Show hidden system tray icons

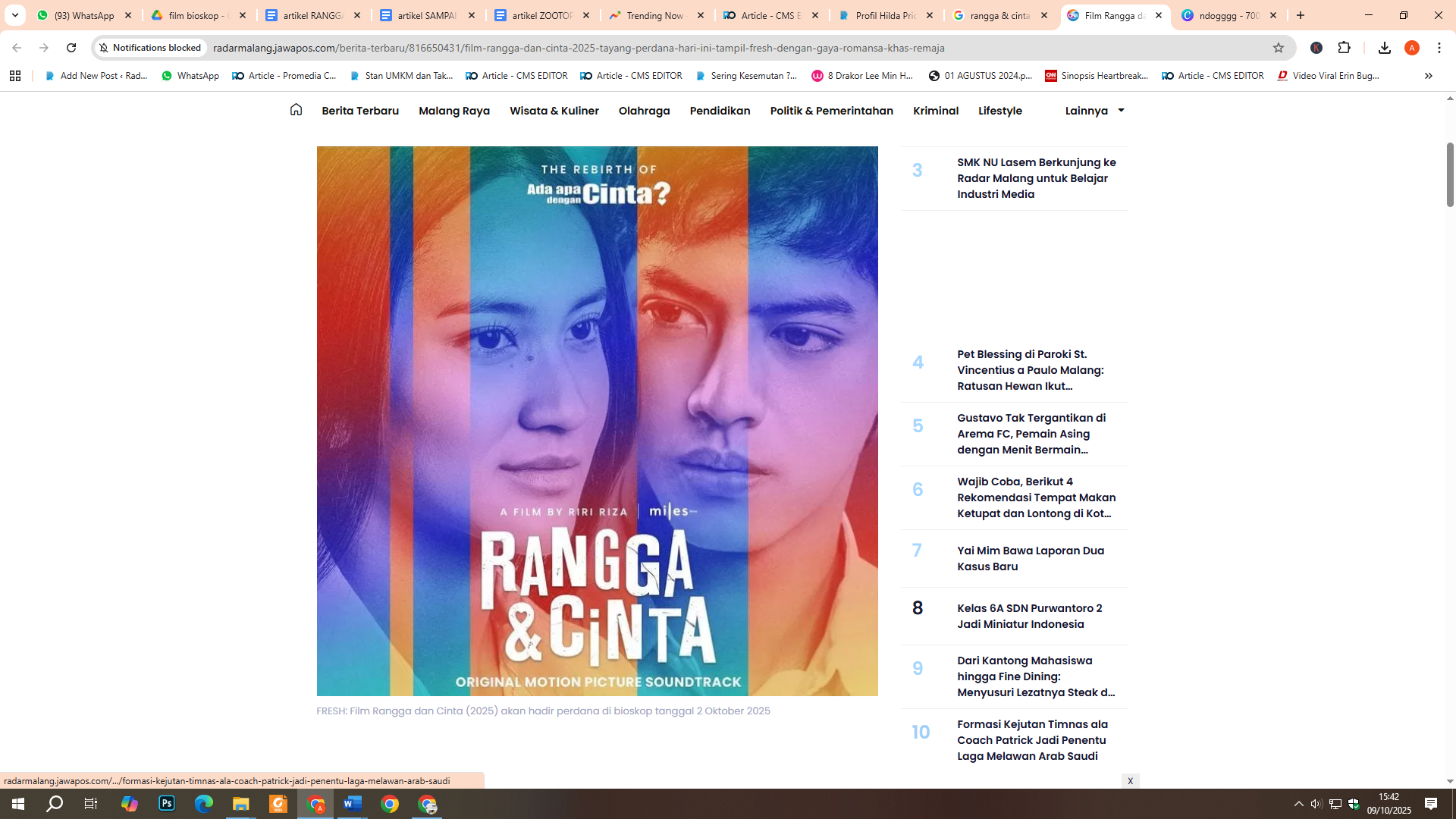(x=1299, y=804)
